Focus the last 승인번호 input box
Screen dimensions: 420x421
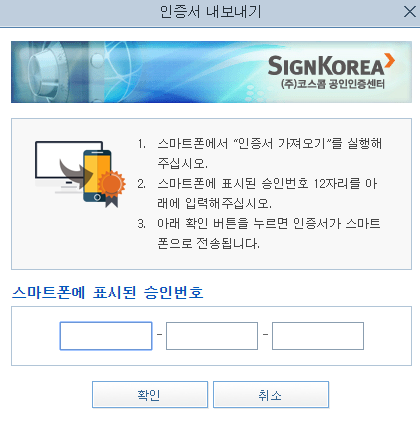tap(318, 336)
